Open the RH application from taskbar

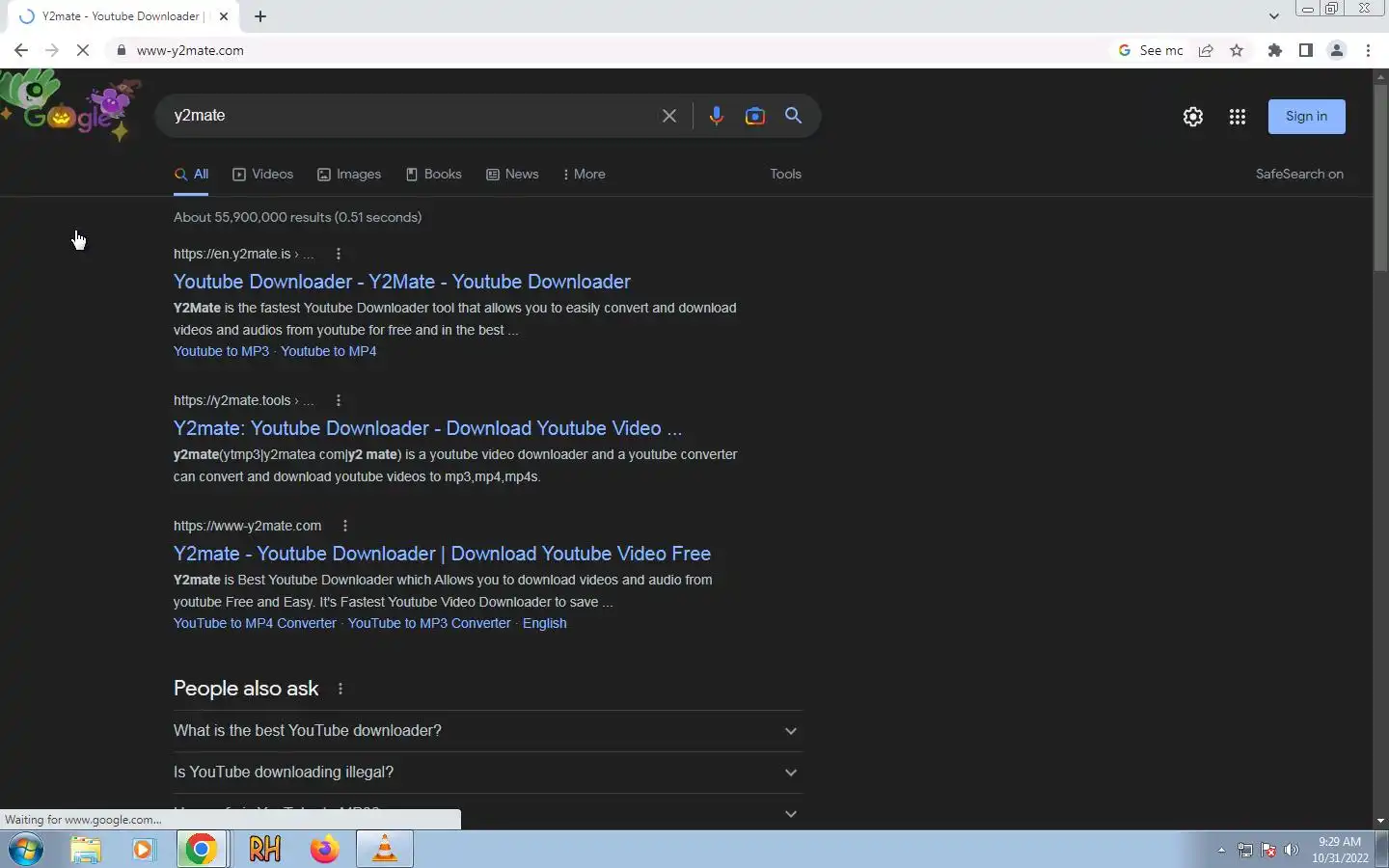(x=265, y=850)
